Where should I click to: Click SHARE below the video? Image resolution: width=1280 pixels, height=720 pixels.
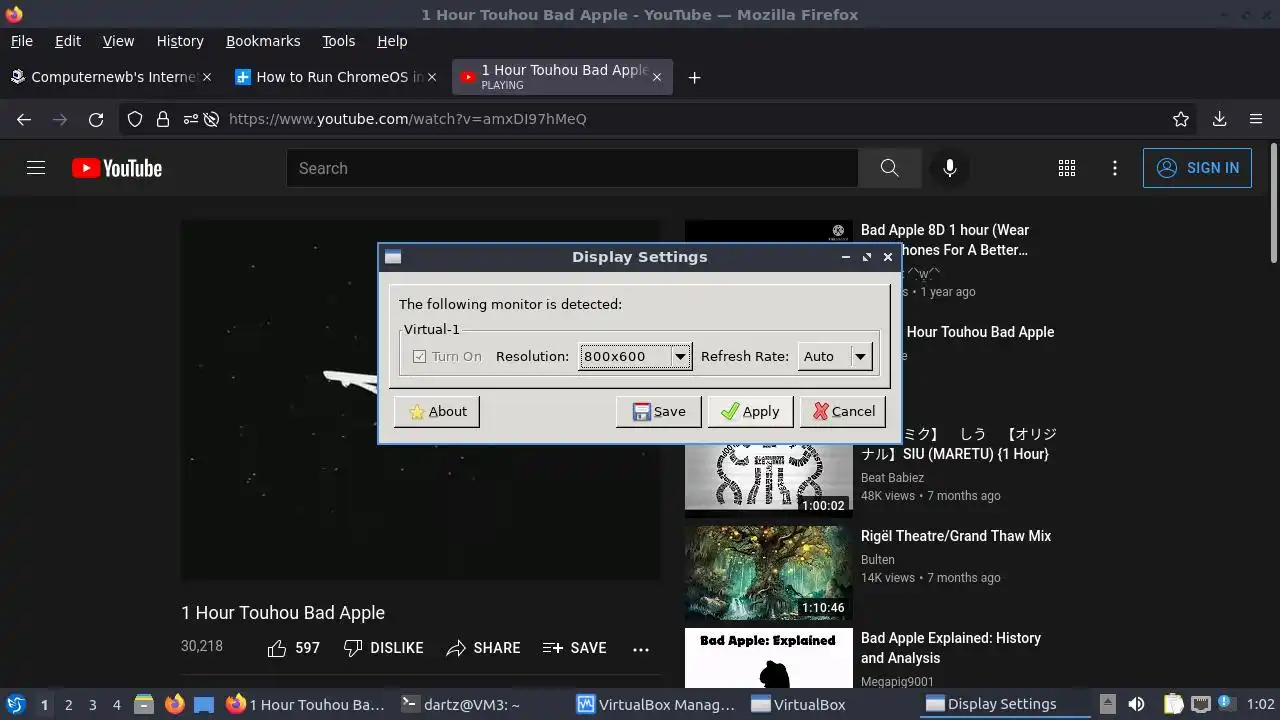pos(484,648)
